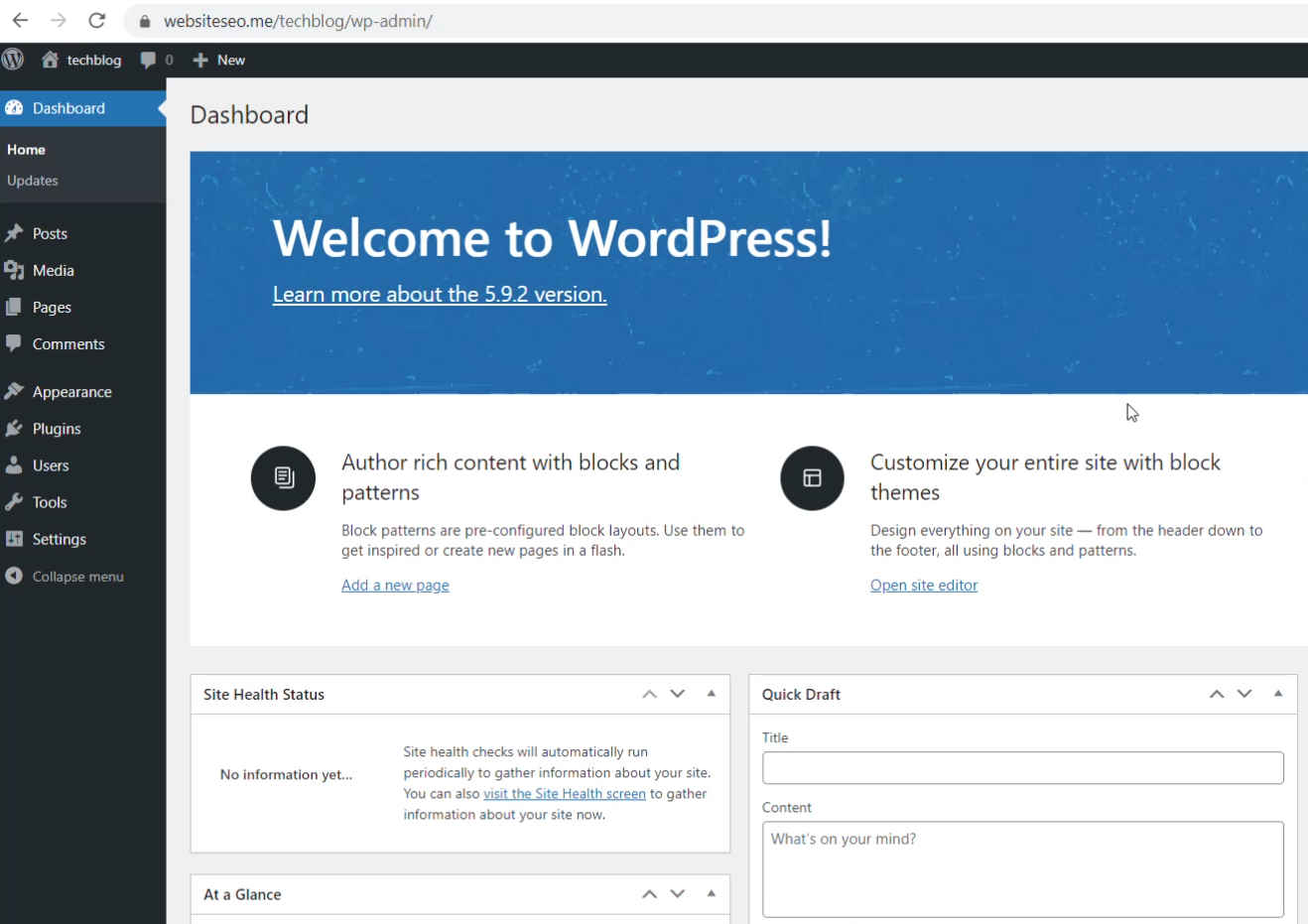This screenshot has width=1308, height=924.
Task: Move At a Glance widget up
Action: [650, 894]
